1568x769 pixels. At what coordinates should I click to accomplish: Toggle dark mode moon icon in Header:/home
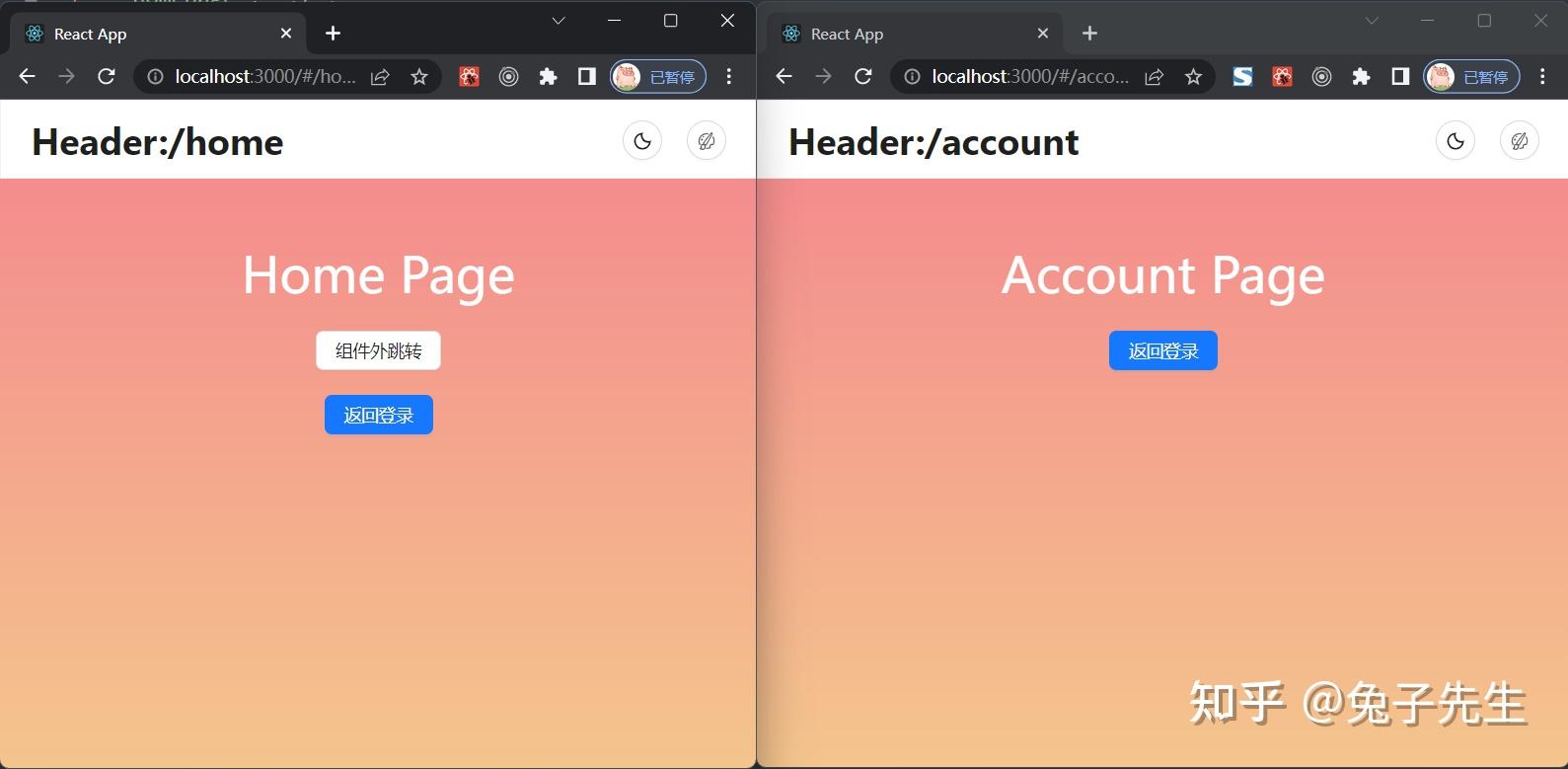pos(642,141)
